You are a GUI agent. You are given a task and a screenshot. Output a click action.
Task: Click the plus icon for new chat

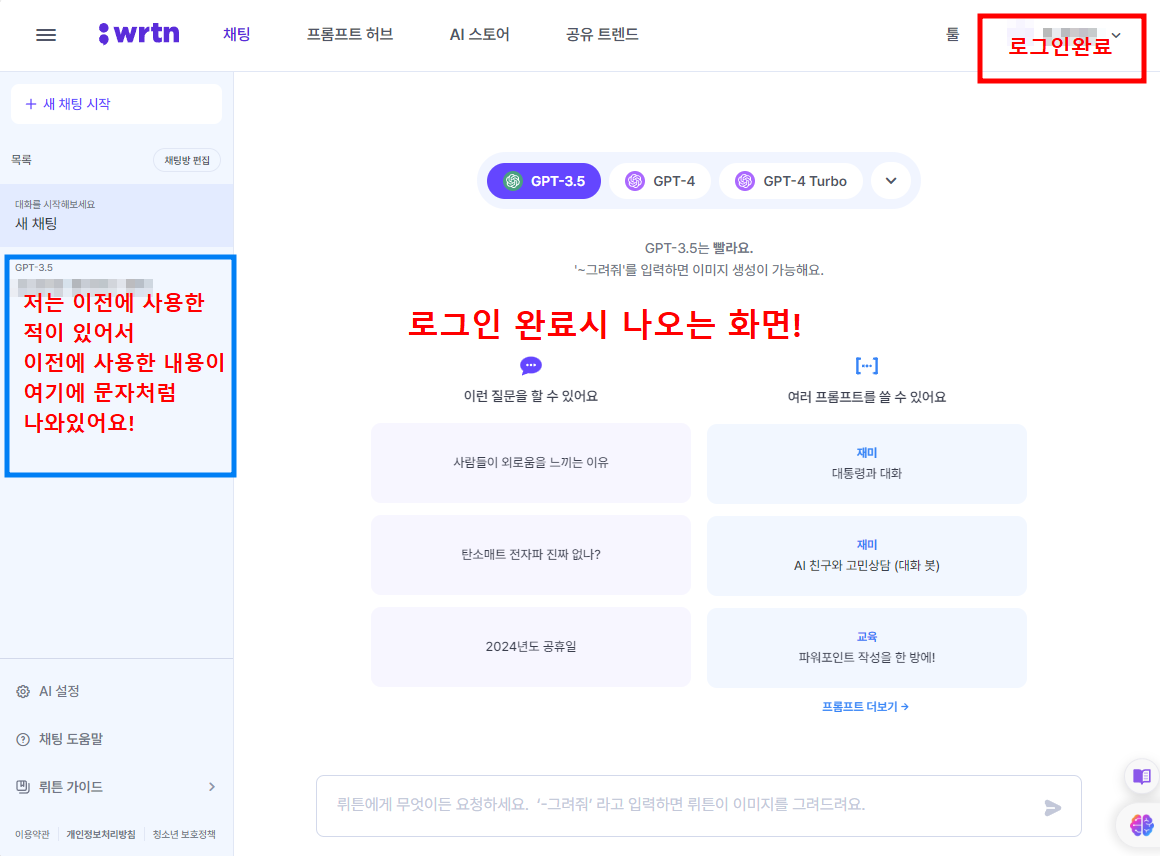[30, 104]
